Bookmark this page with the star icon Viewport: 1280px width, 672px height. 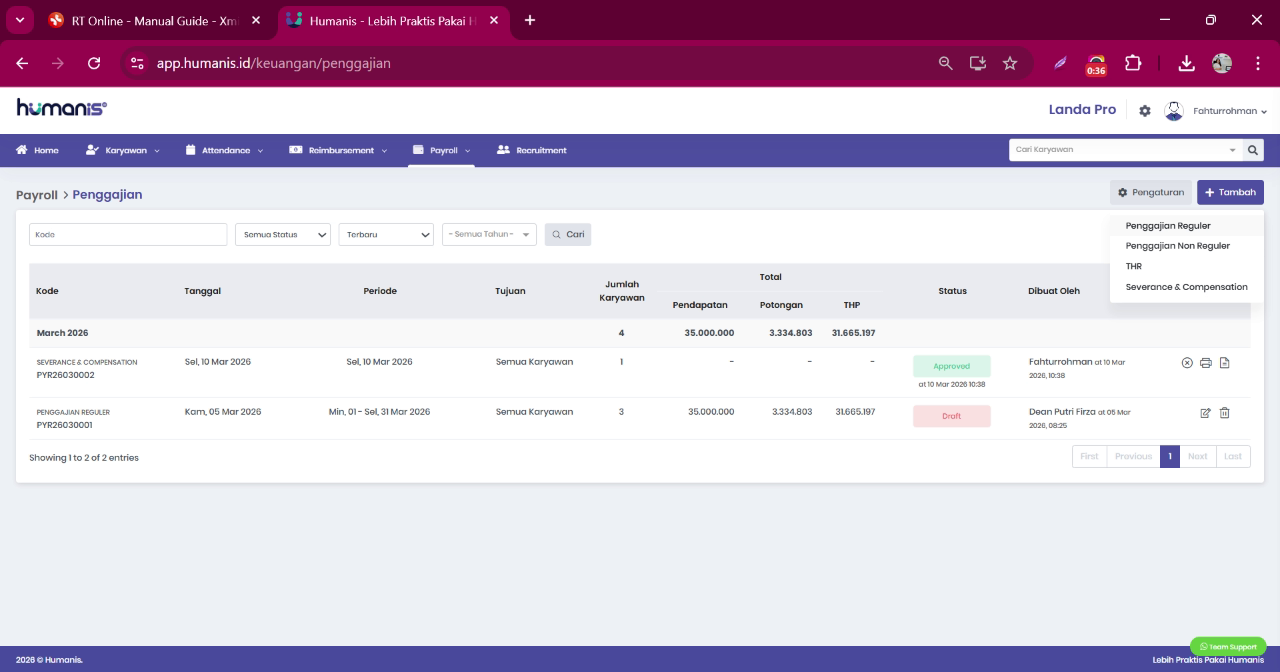(x=1010, y=63)
